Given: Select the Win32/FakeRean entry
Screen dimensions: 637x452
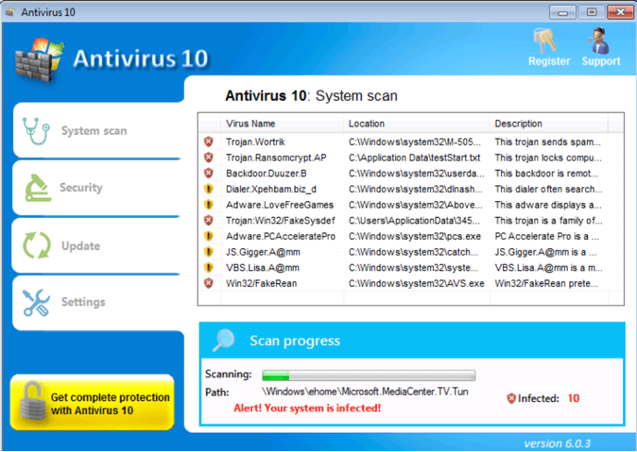Looking at the screenshot, I should coord(262,283).
